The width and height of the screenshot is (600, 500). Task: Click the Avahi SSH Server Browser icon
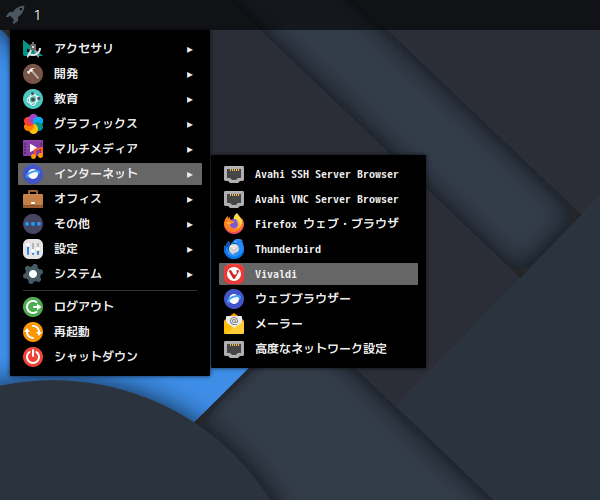pos(234,174)
